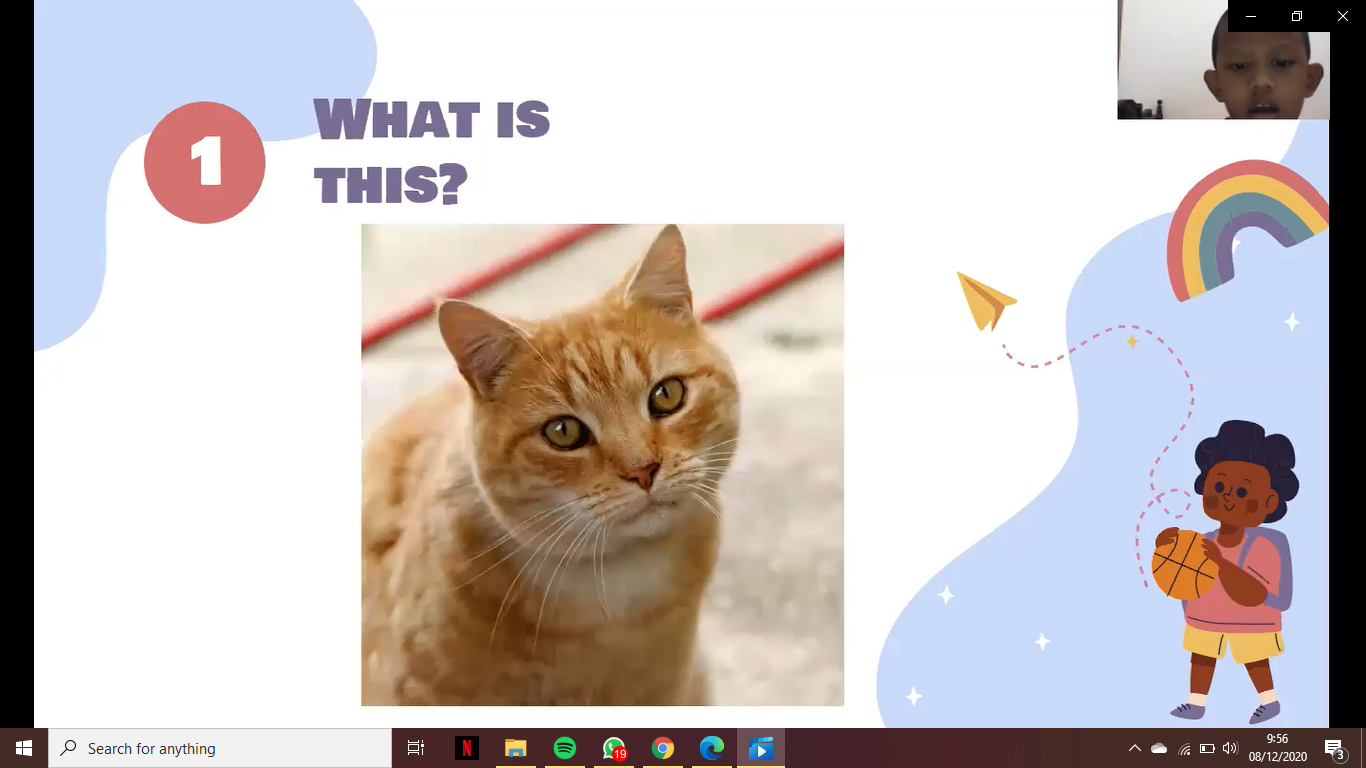
Task: Open Microsoft Edge from the taskbar
Action: tap(711, 748)
